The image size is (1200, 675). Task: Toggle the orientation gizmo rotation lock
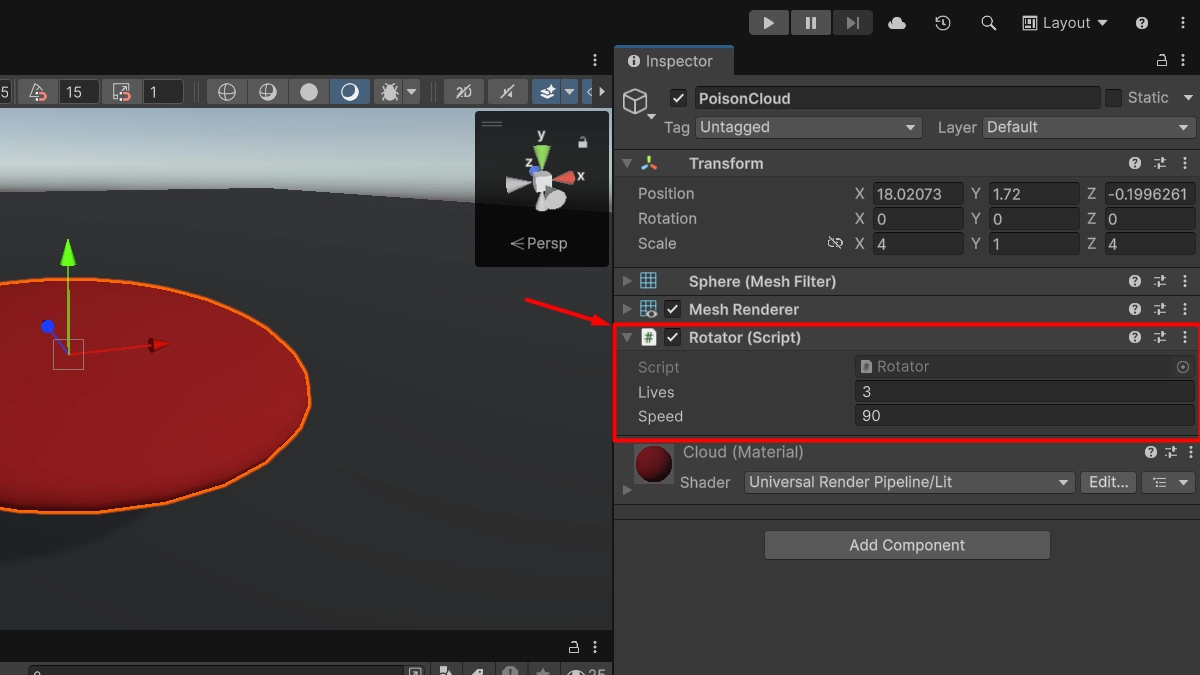583,143
